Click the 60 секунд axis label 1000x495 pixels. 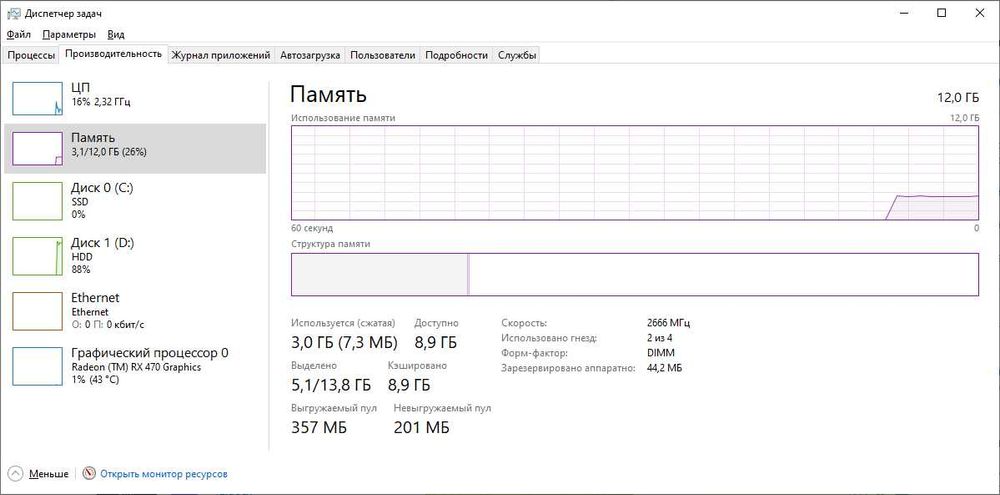(312, 228)
